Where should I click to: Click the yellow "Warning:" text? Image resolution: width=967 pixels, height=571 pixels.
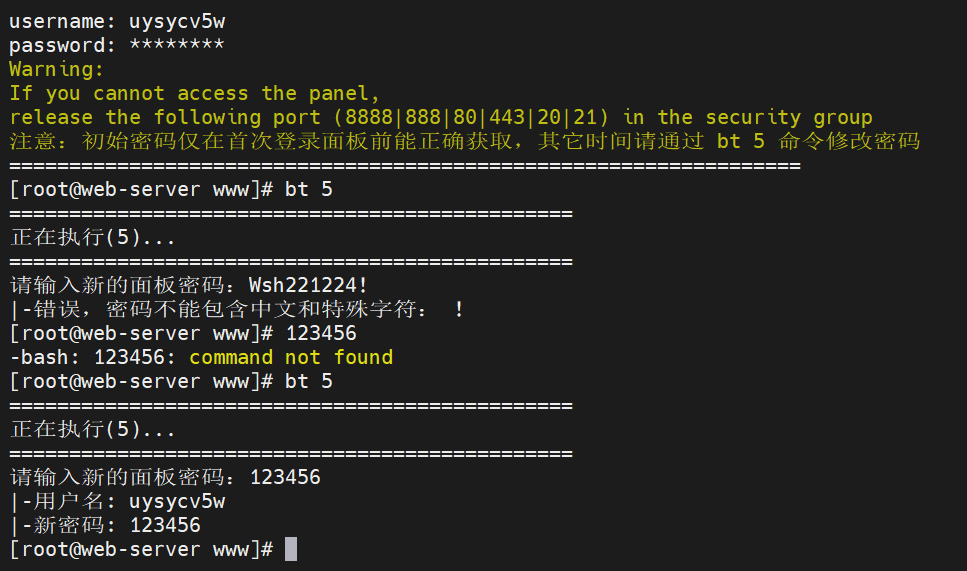[57, 69]
